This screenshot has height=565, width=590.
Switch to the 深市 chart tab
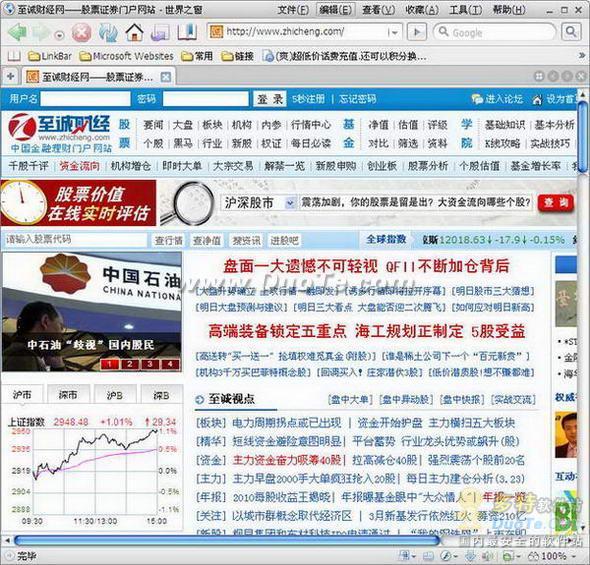(x=68, y=395)
